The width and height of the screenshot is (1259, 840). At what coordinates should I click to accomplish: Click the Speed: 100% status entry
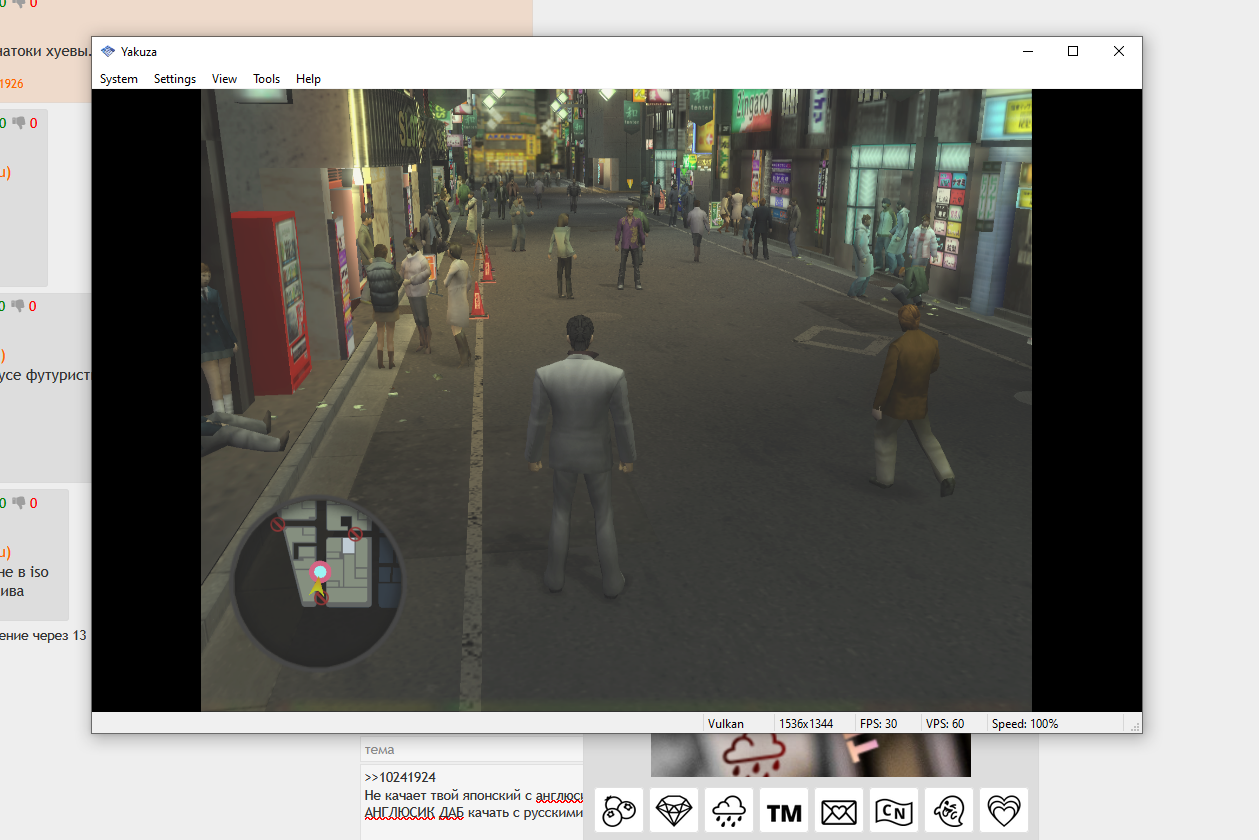tap(1025, 723)
